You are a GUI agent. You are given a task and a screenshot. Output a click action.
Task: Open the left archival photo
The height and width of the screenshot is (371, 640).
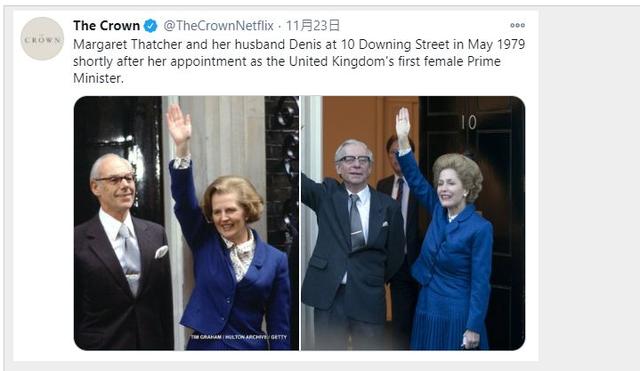(187, 223)
